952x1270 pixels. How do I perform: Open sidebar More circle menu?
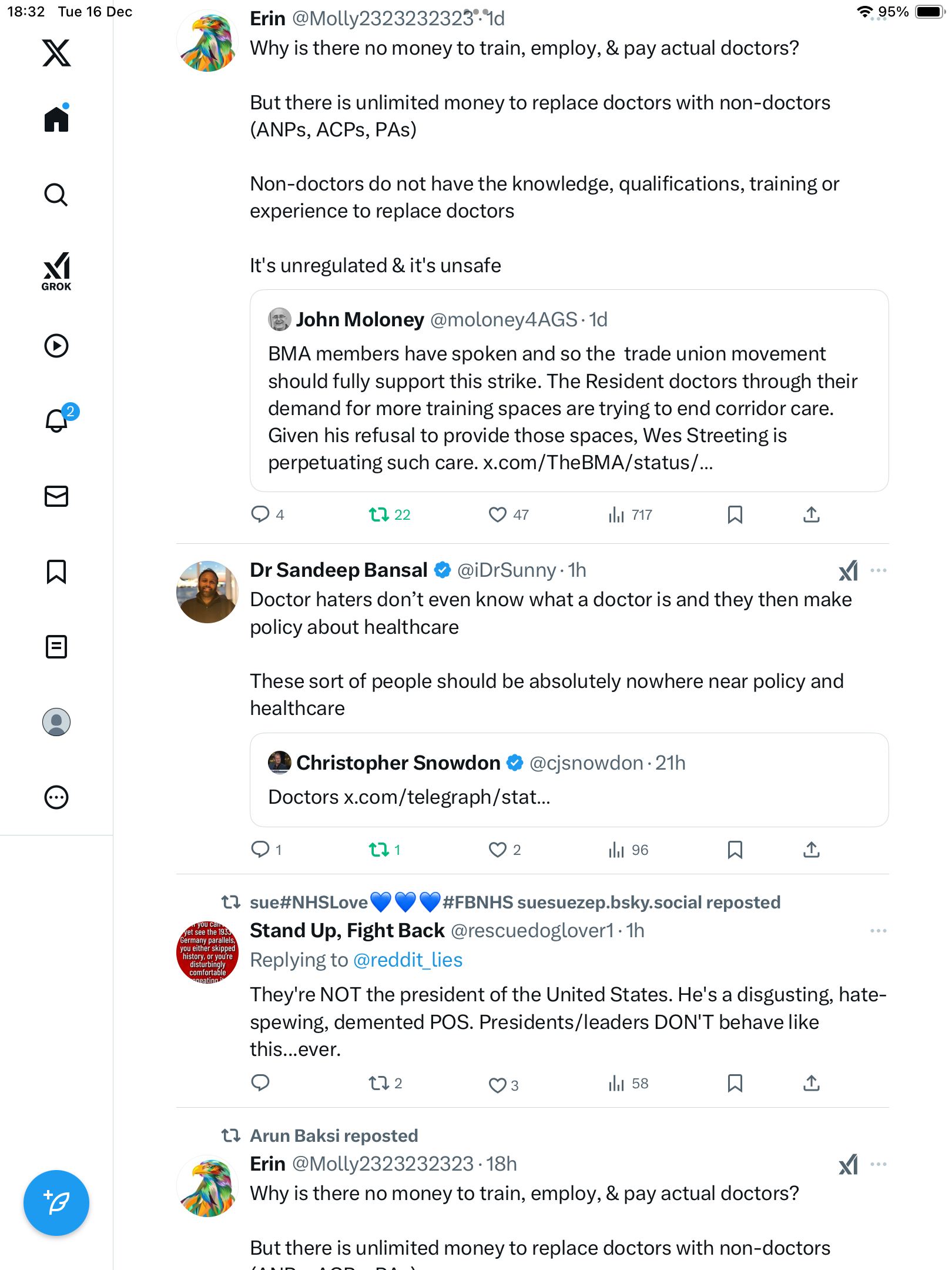coord(56,797)
